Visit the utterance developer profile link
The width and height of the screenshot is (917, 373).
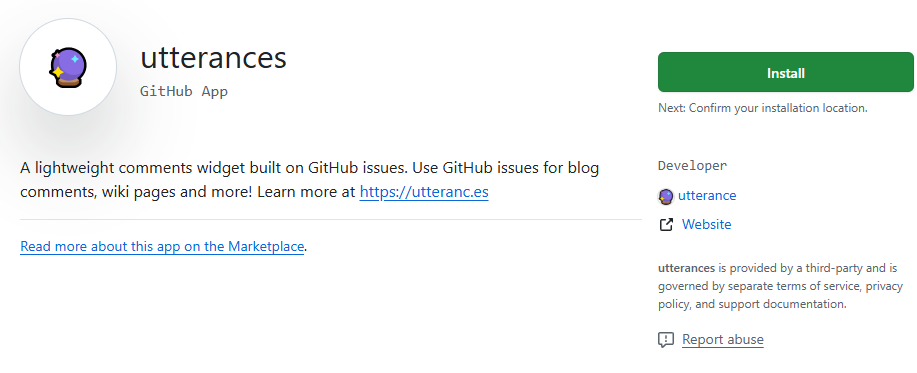(706, 196)
